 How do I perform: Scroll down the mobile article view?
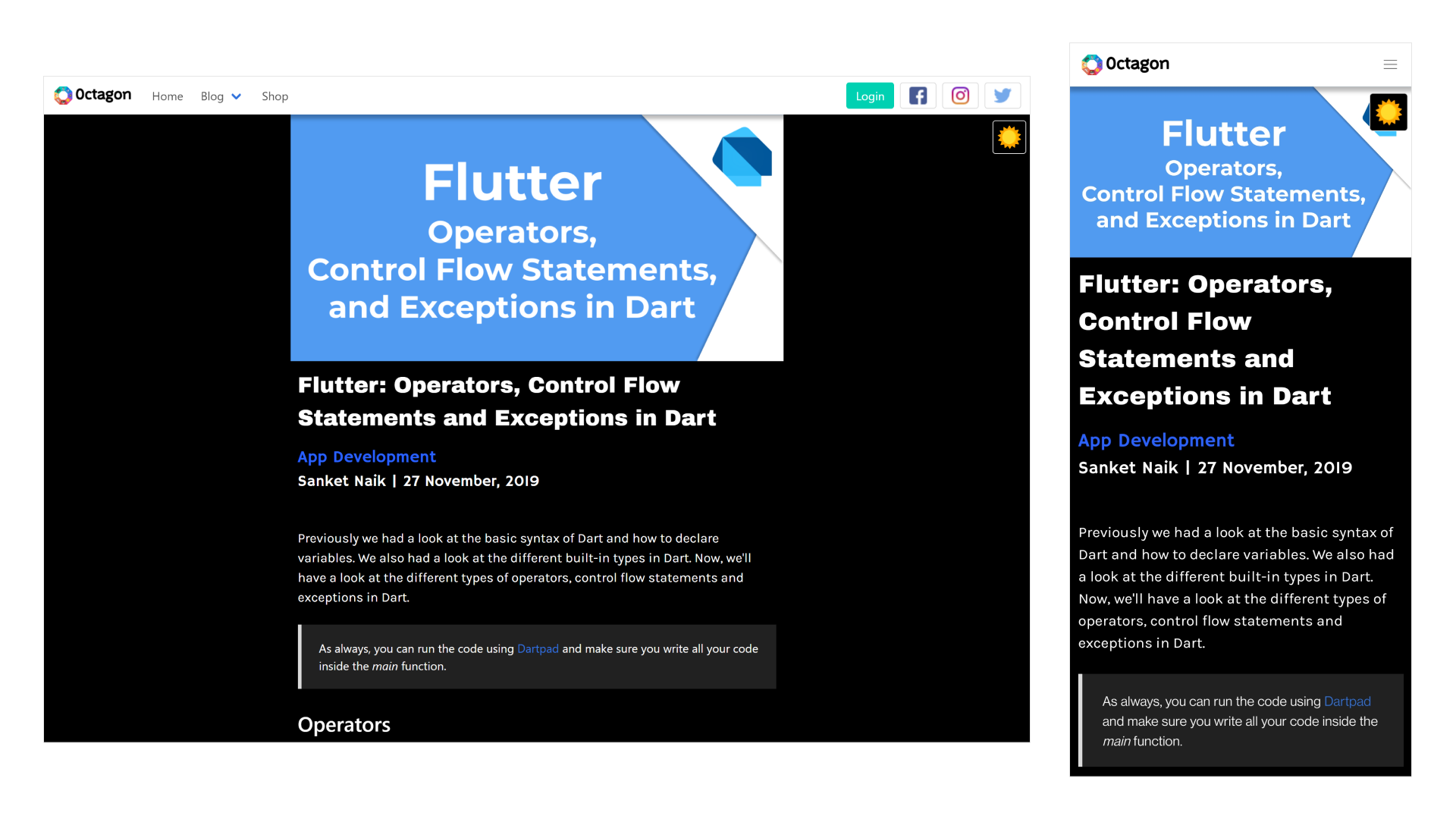click(1238, 600)
